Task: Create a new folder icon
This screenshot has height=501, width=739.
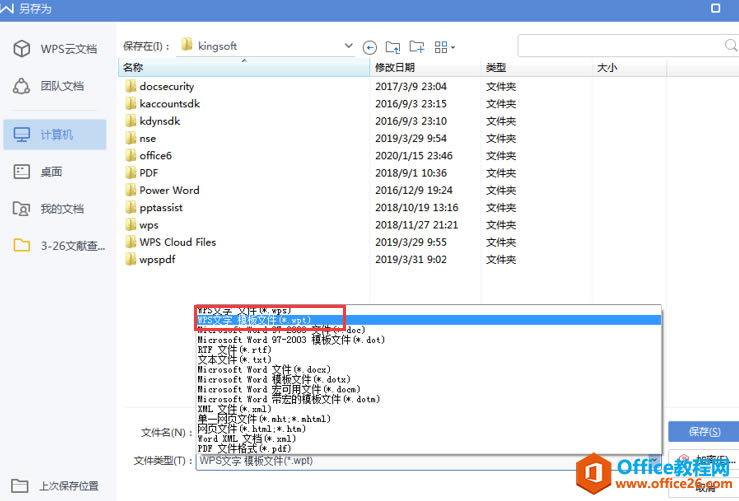Action: [417, 47]
